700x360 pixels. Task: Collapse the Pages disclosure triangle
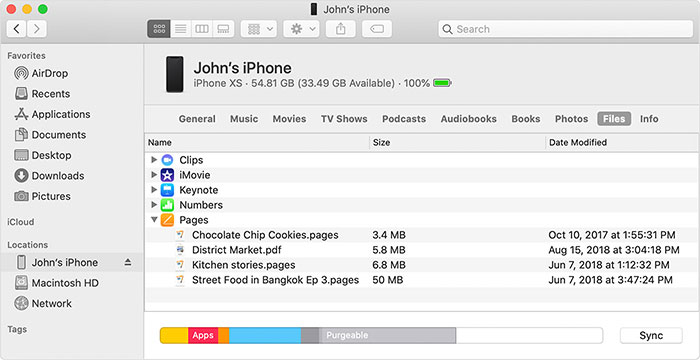pyautogui.click(x=154, y=220)
